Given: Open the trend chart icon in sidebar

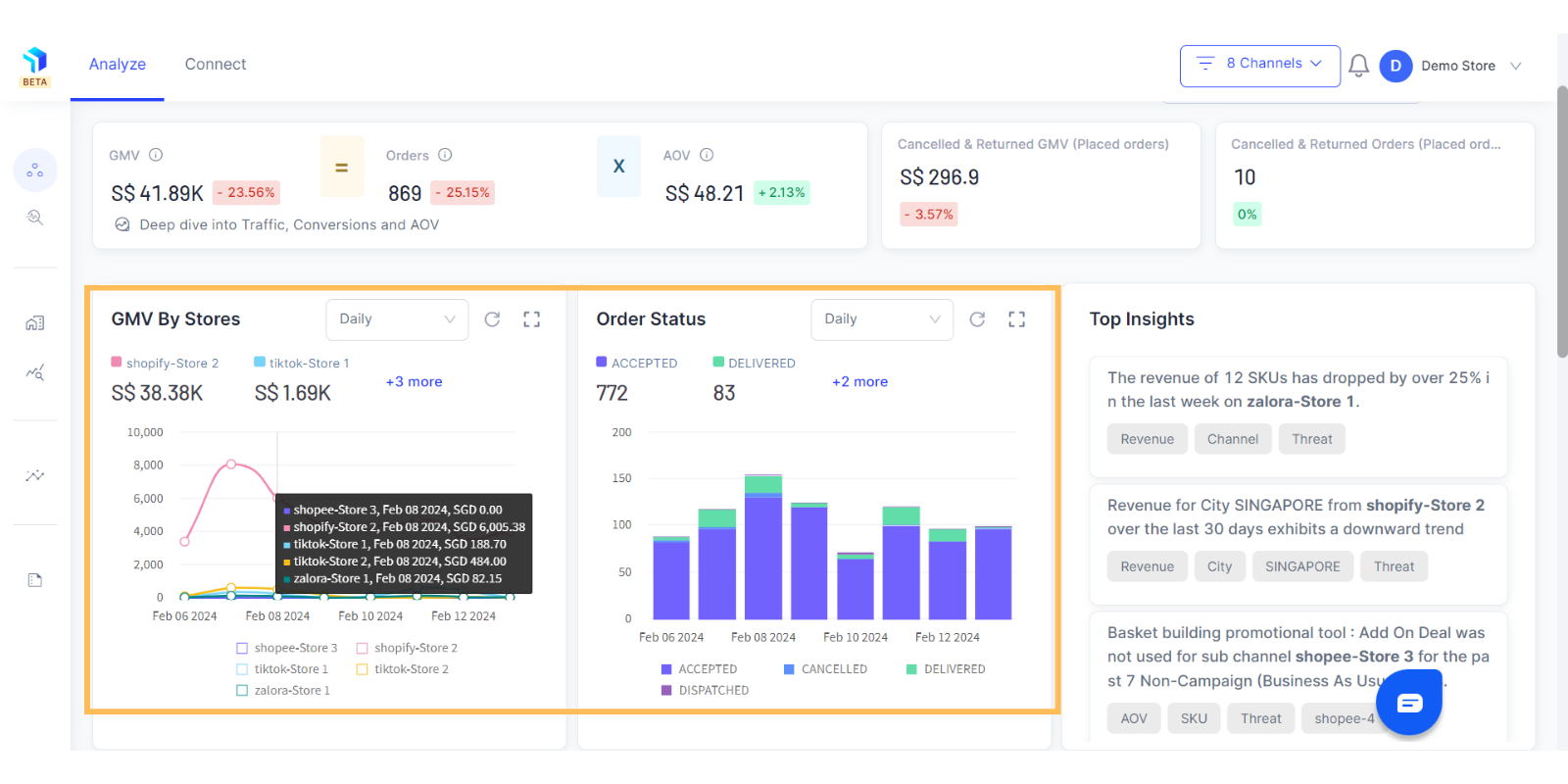Looking at the screenshot, I should tap(35, 372).
